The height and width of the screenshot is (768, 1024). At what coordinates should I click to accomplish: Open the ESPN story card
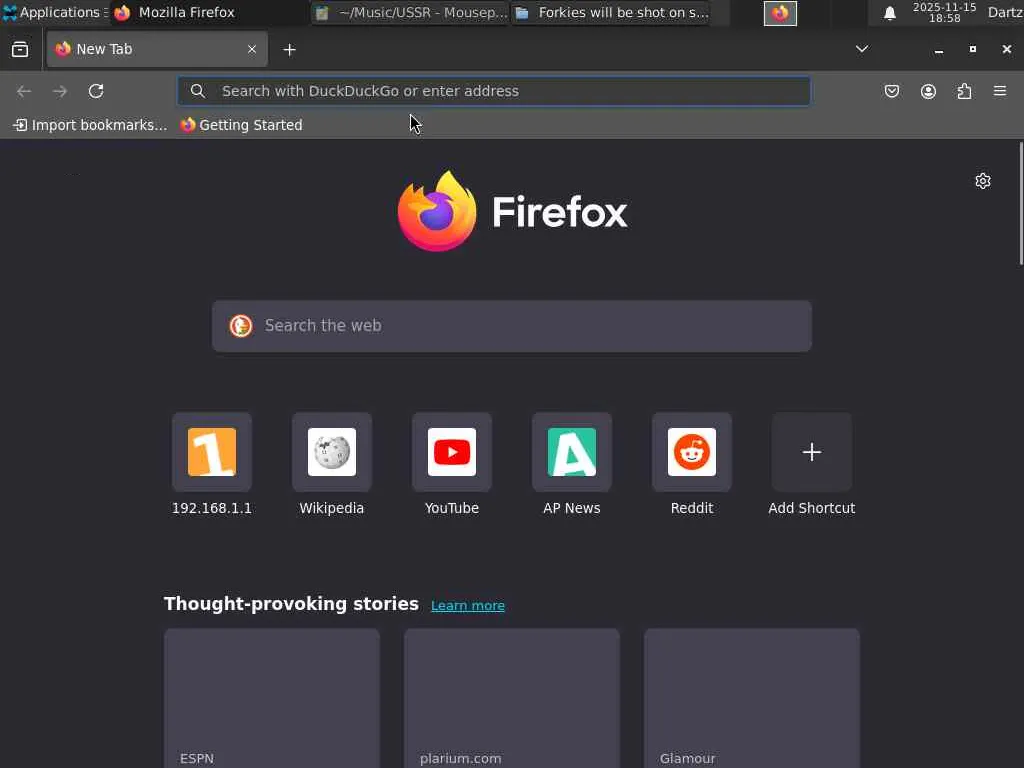[x=272, y=698]
